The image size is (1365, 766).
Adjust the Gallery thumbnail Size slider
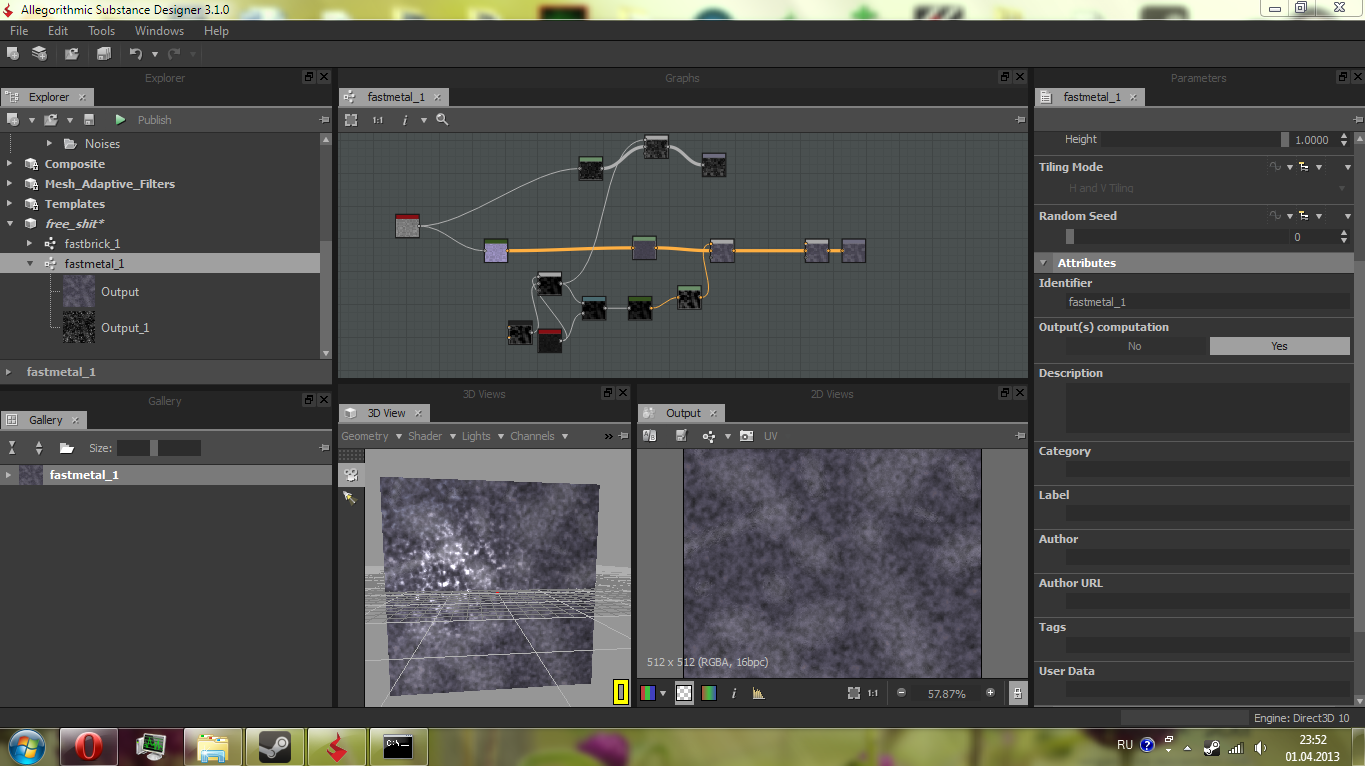click(x=159, y=448)
